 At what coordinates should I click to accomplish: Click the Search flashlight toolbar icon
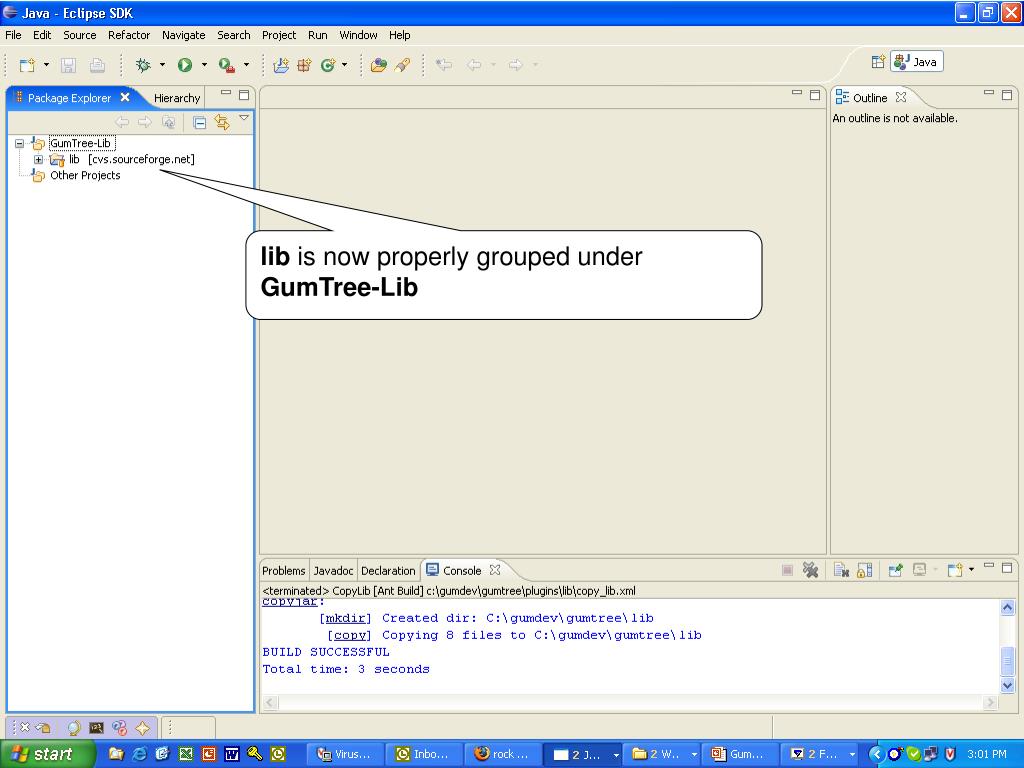[402, 65]
